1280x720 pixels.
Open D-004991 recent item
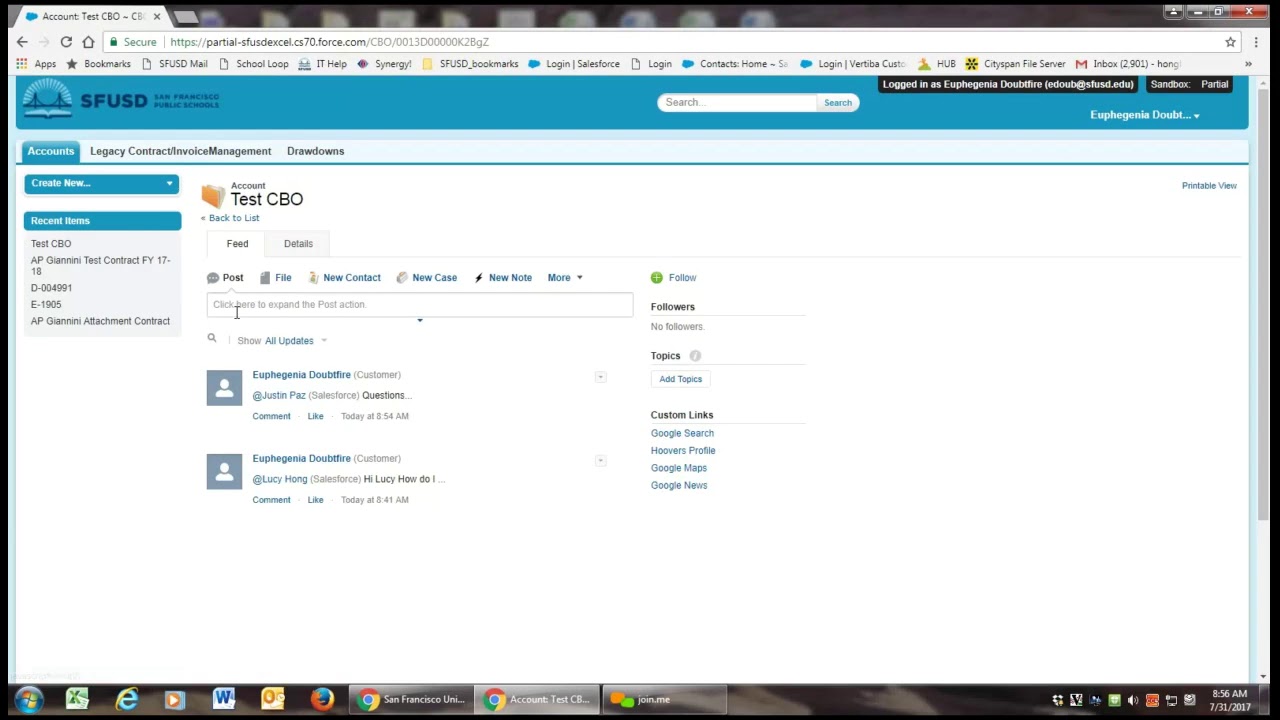[x=51, y=288]
